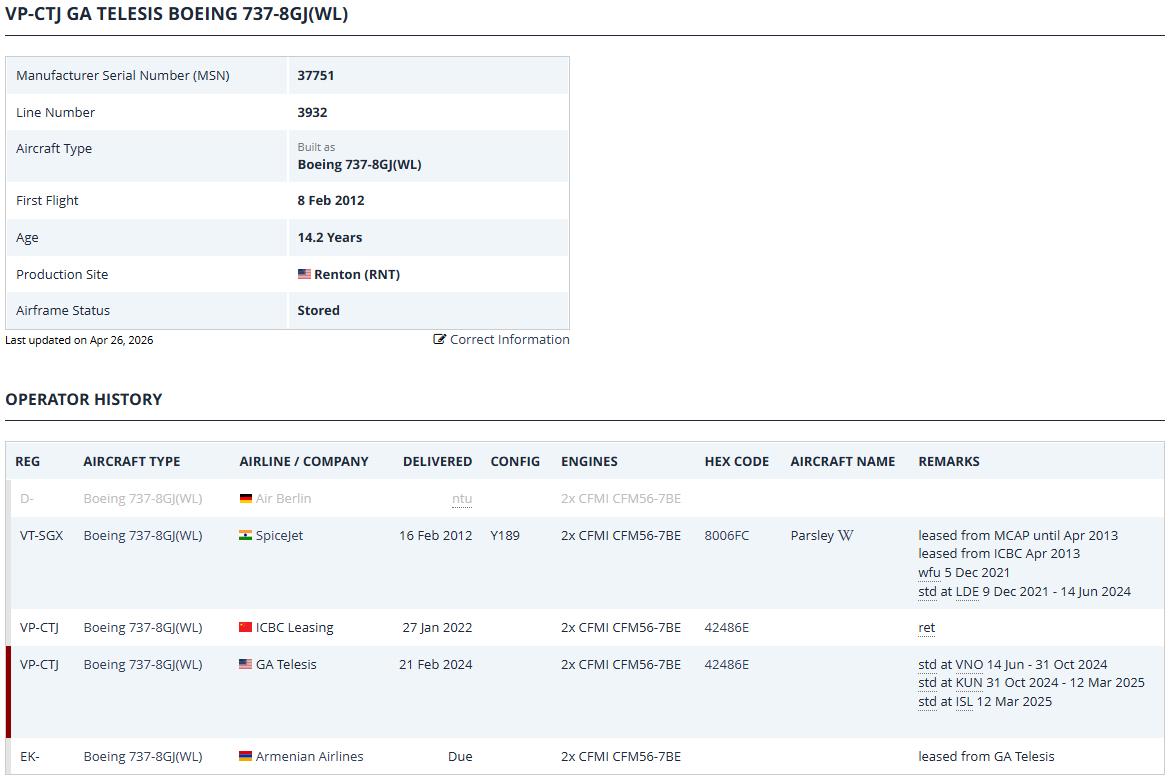Open the ICBC Leasing company link

[x=294, y=628]
